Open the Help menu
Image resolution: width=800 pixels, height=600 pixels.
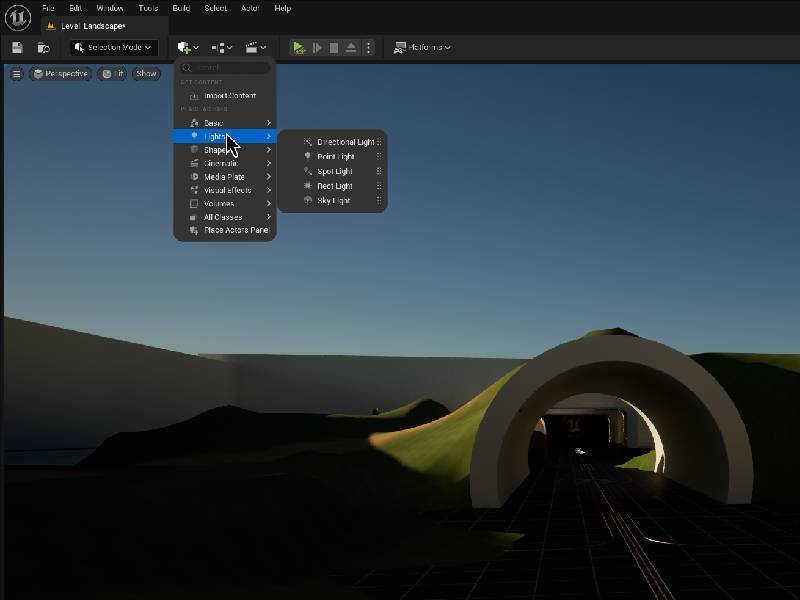coord(283,8)
